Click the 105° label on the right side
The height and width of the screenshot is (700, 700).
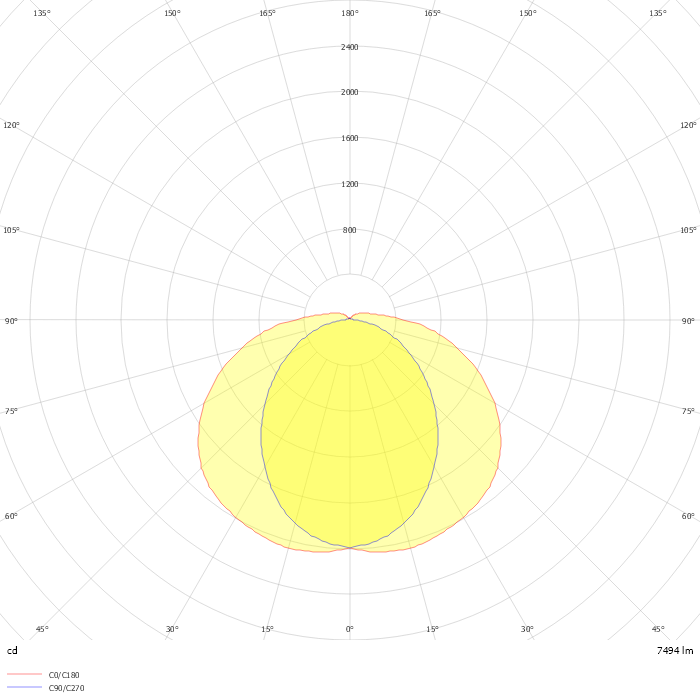click(x=688, y=230)
